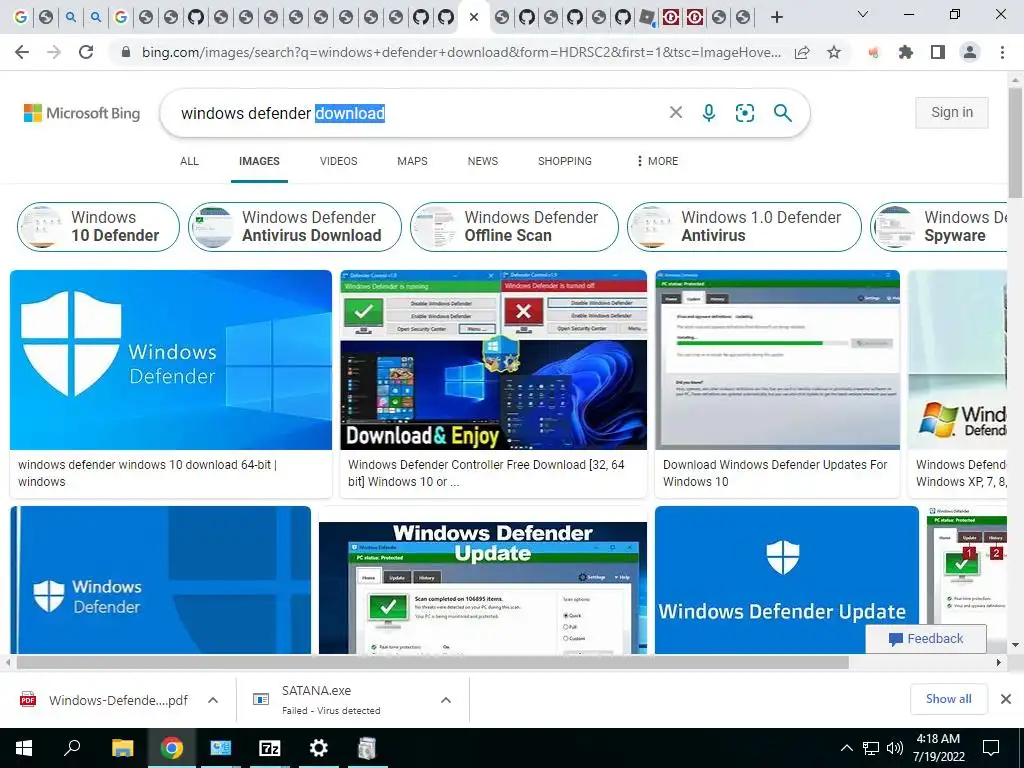
Task: Click the browser address bar URL
Action: pyautogui.click(x=461, y=52)
